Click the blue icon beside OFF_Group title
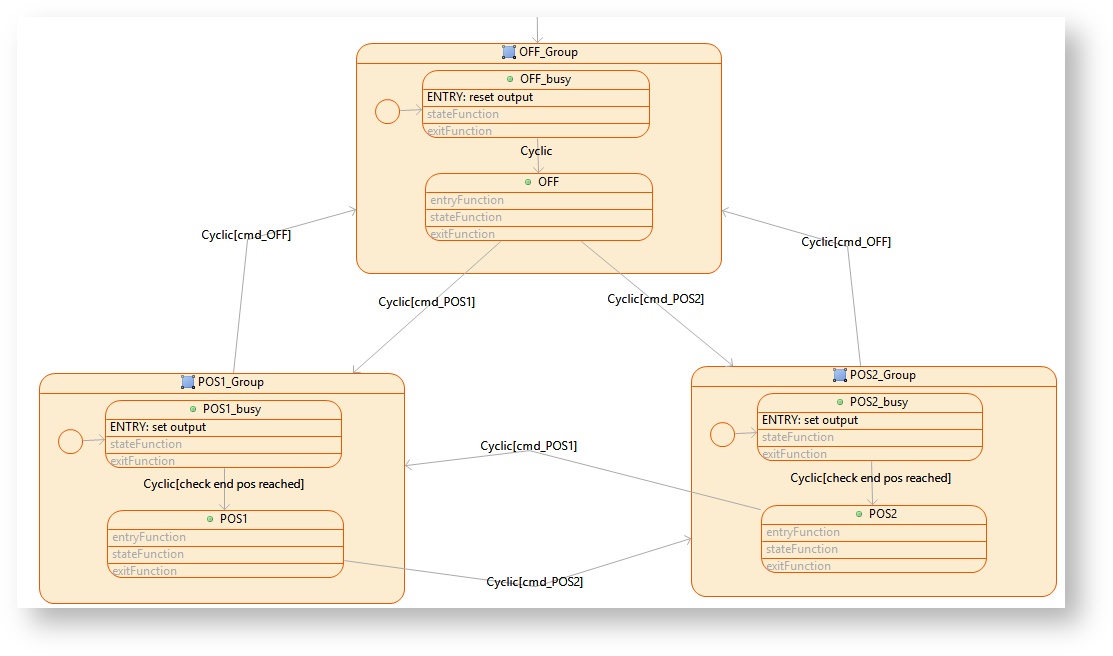This screenshot has height=656, width=1113. pyautogui.click(x=509, y=52)
